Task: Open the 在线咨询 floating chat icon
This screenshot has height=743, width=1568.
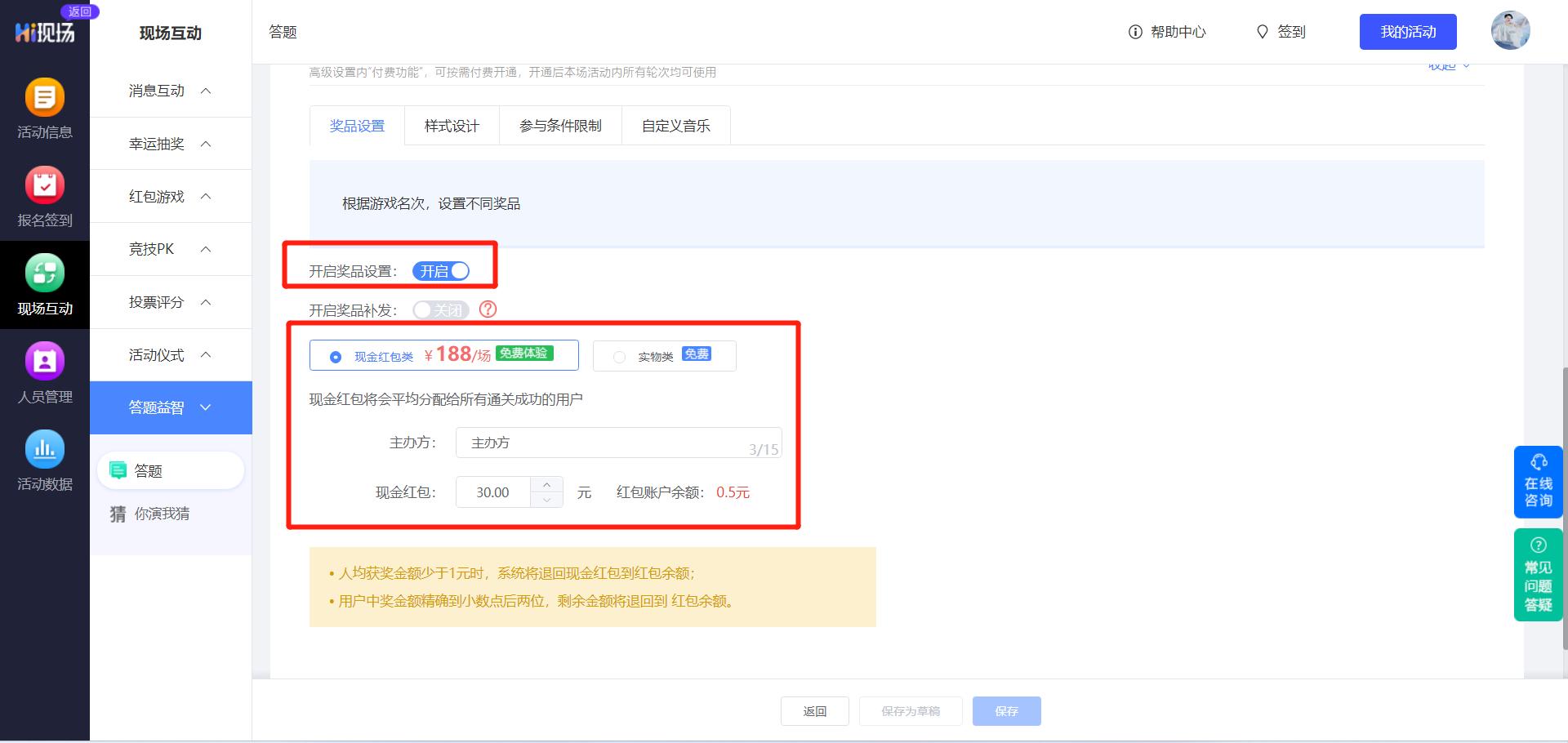Action: [1538, 482]
